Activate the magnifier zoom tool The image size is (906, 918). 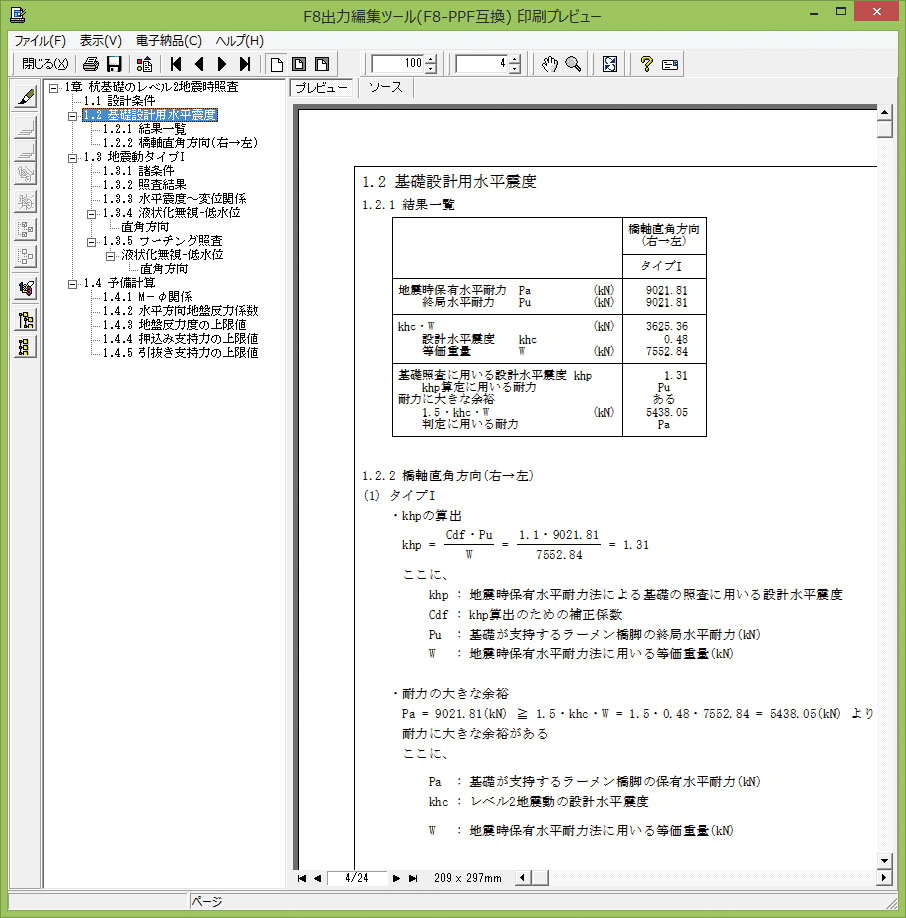pos(573,64)
